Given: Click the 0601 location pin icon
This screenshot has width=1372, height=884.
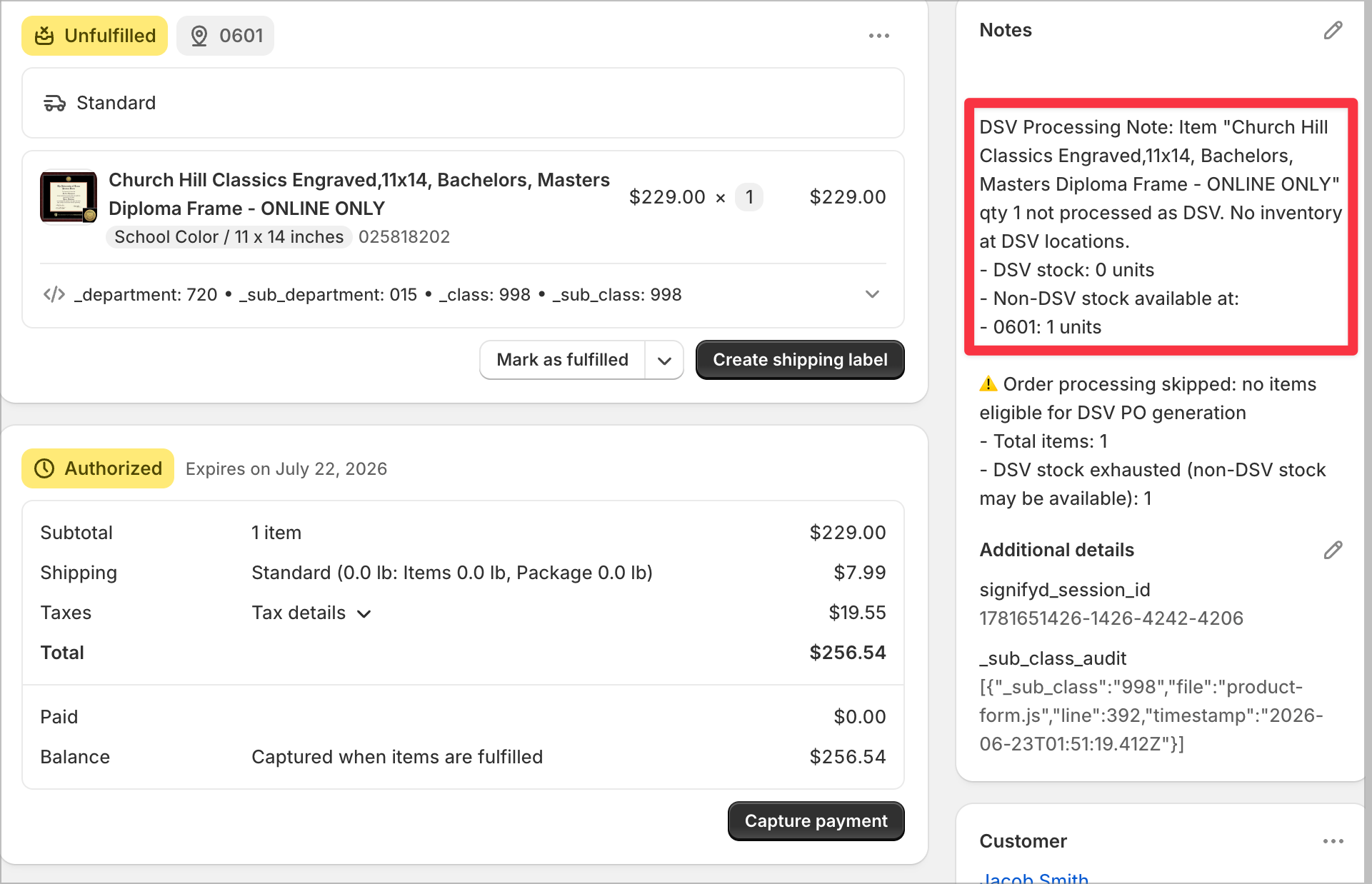Looking at the screenshot, I should (x=199, y=36).
